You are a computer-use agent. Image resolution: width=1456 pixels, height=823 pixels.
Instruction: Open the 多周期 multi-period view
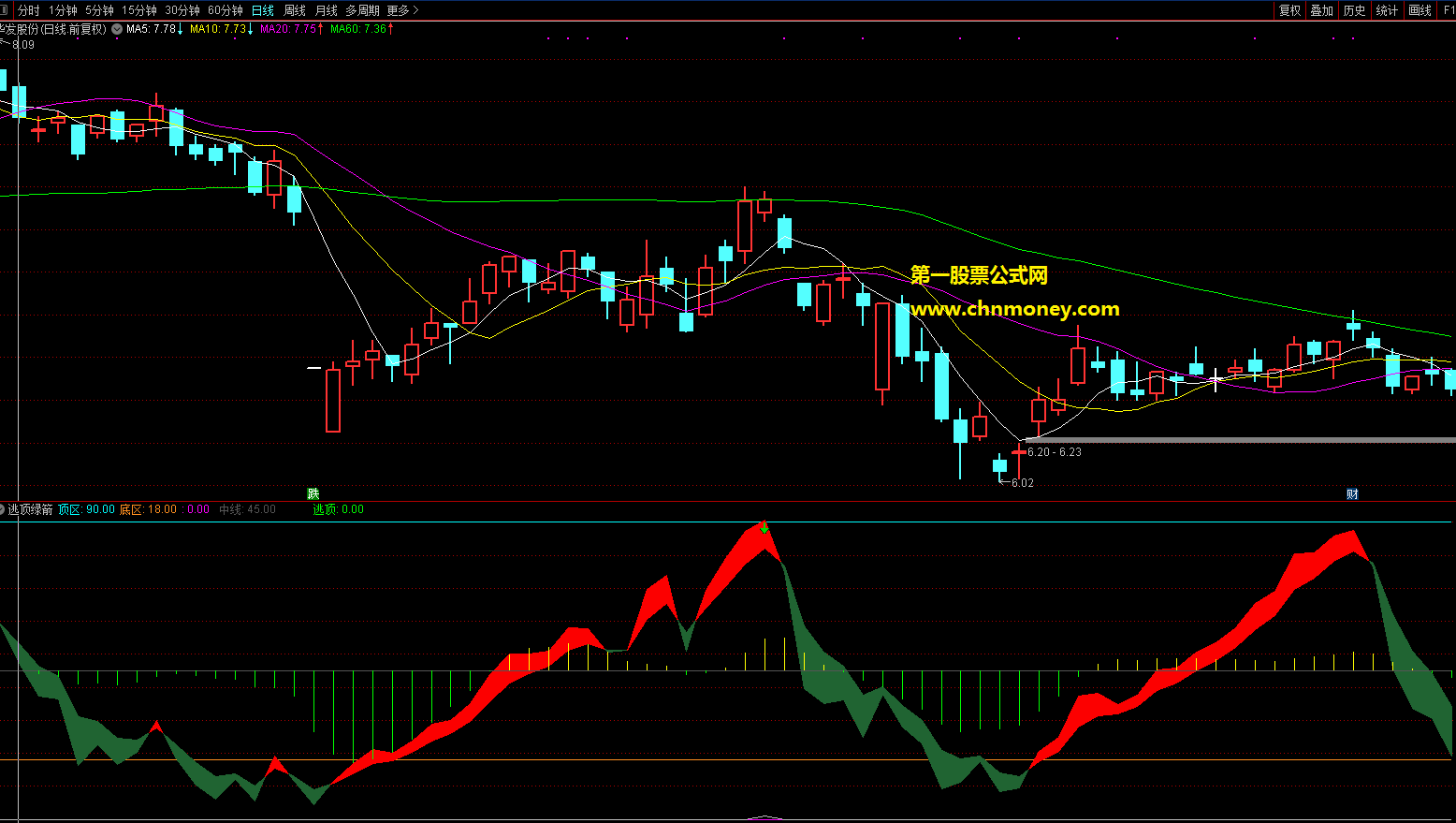click(x=363, y=10)
